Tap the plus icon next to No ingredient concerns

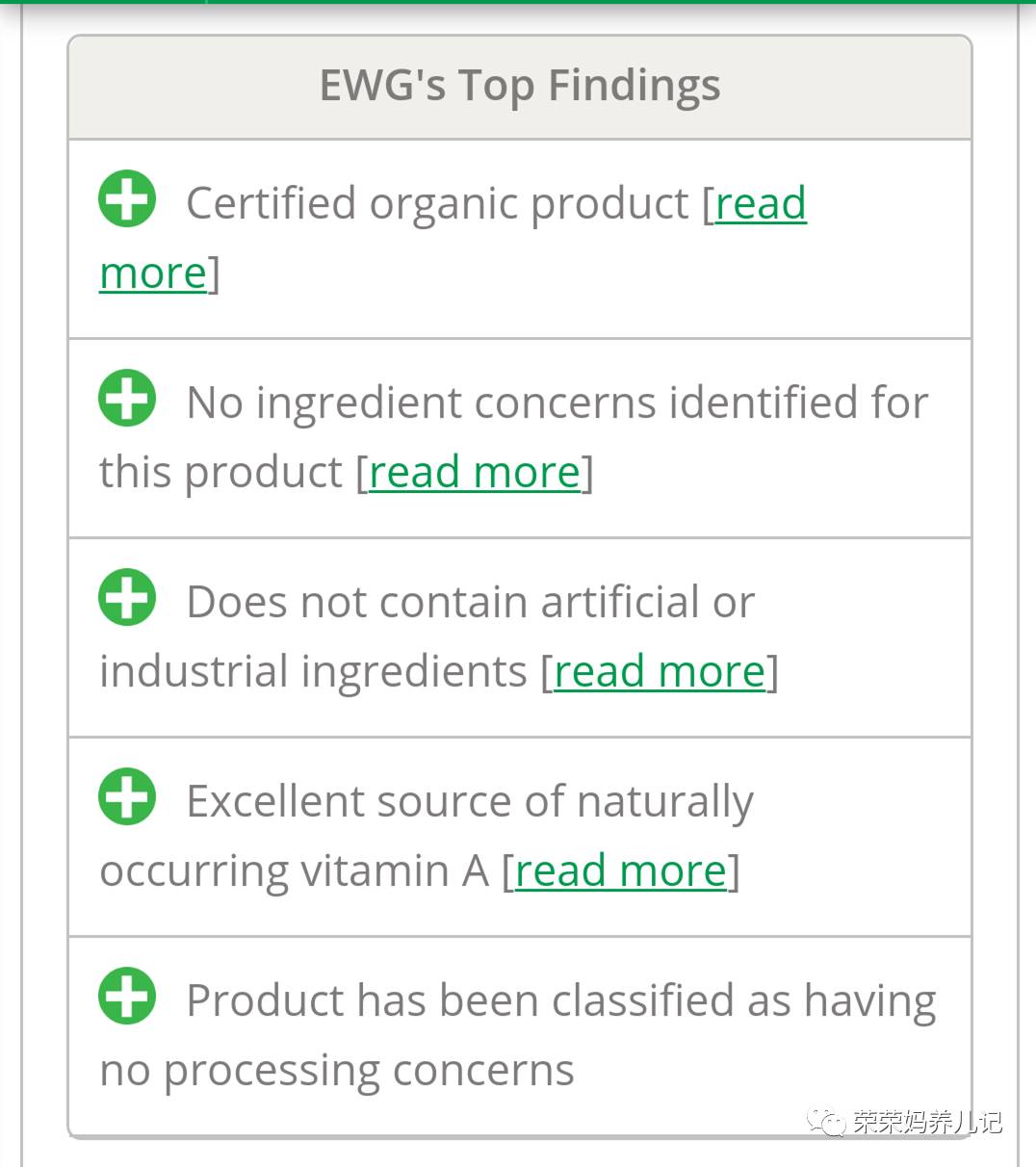127,398
